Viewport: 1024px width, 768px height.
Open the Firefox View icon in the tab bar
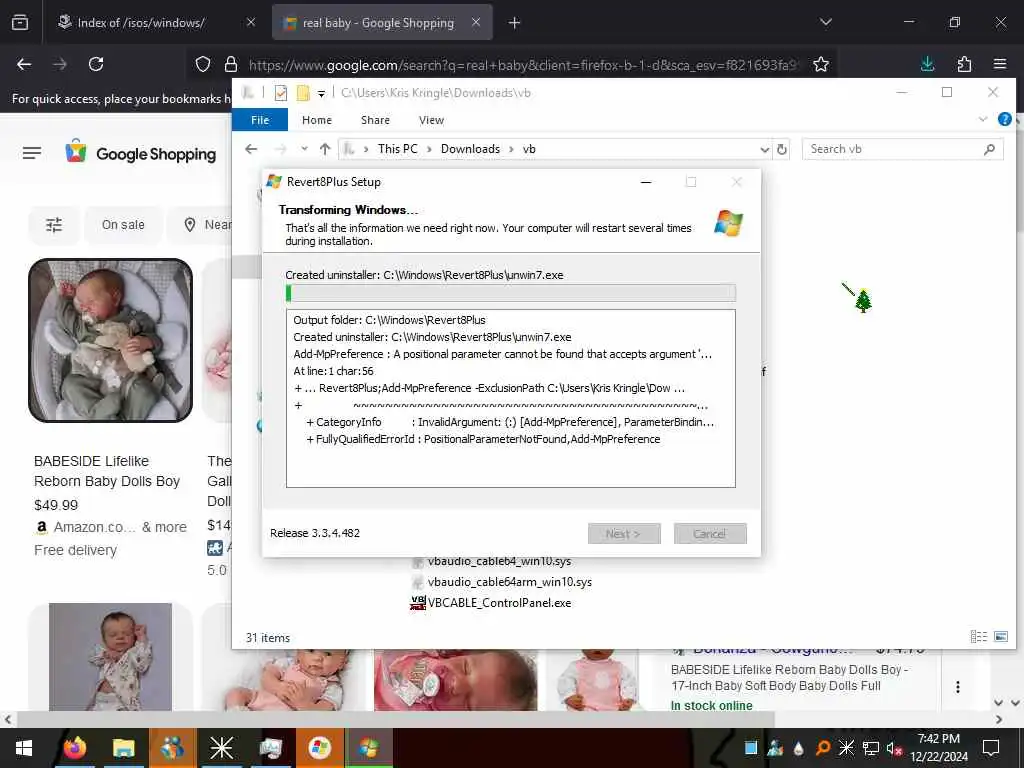[20, 23]
